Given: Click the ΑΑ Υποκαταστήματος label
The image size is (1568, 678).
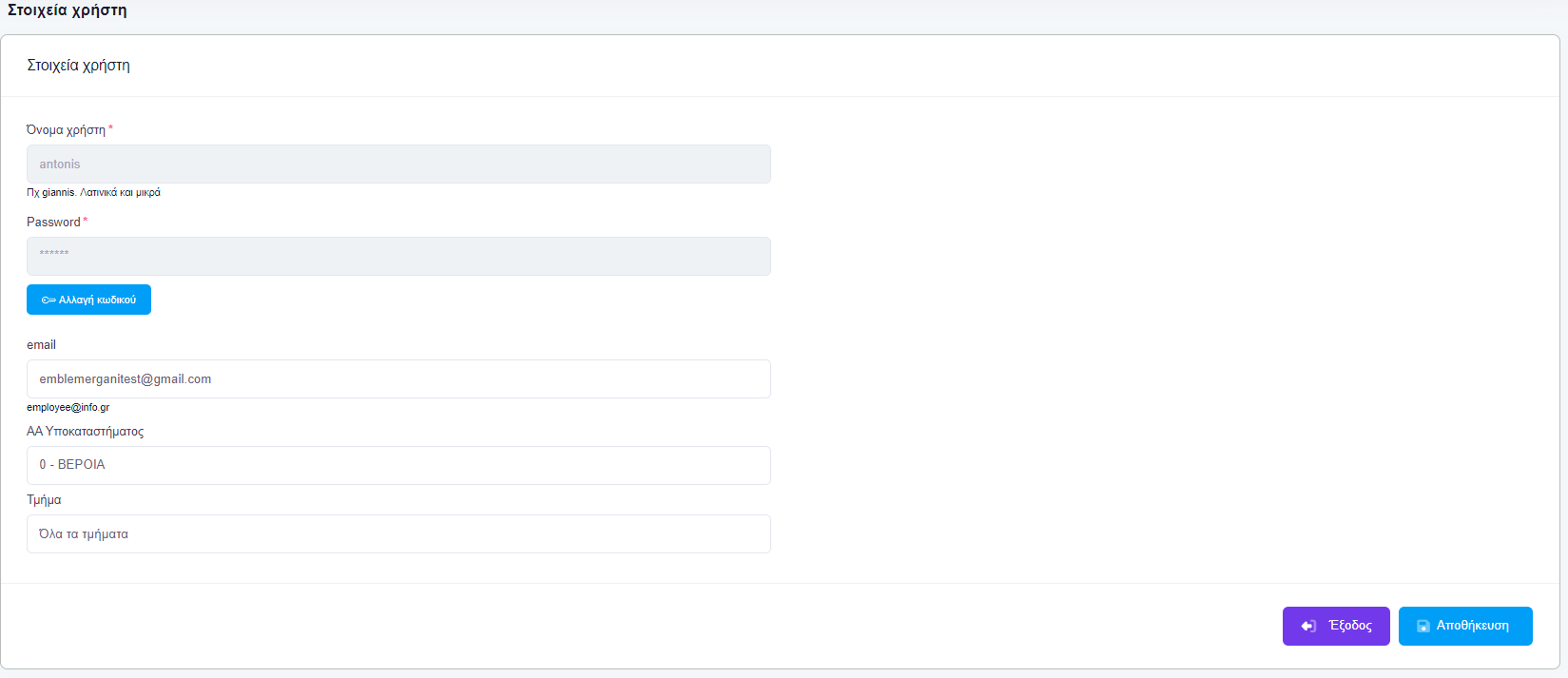Looking at the screenshot, I should [x=85, y=432].
